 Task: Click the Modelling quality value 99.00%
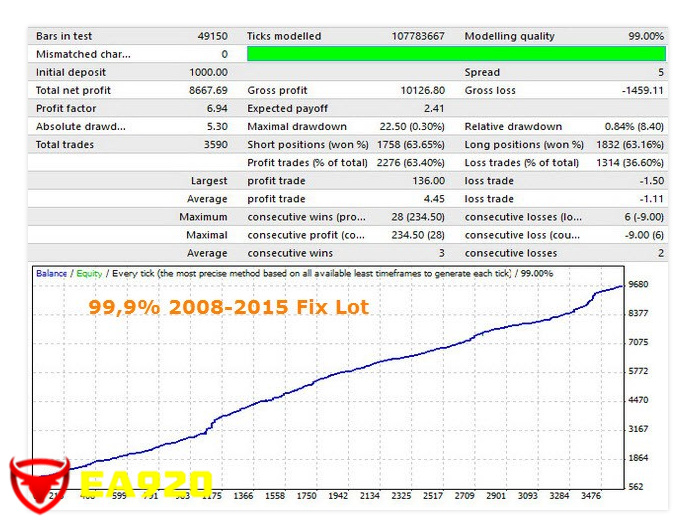click(x=645, y=36)
